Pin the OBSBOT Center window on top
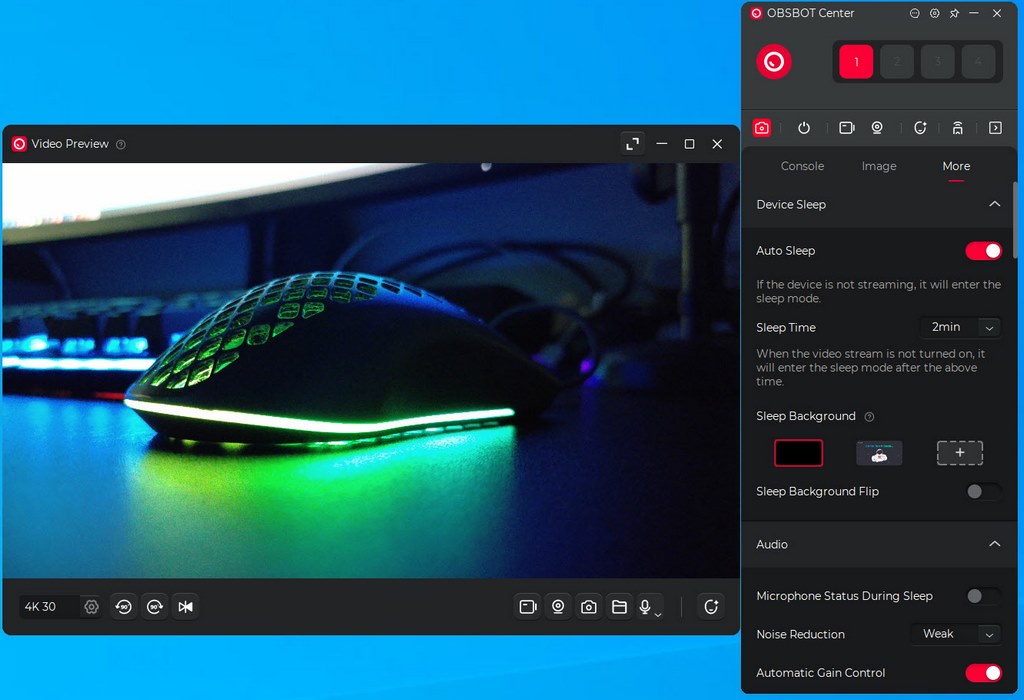Image resolution: width=1024 pixels, height=700 pixels. pos(954,13)
